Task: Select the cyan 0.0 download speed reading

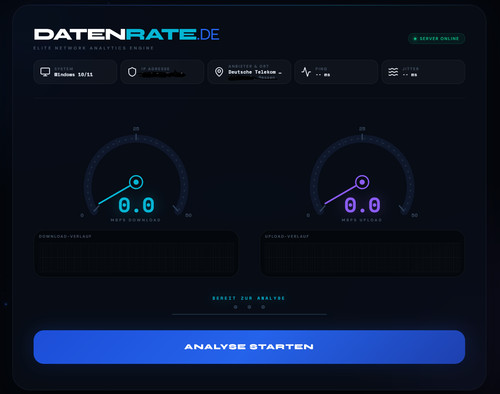Action: 136,205
